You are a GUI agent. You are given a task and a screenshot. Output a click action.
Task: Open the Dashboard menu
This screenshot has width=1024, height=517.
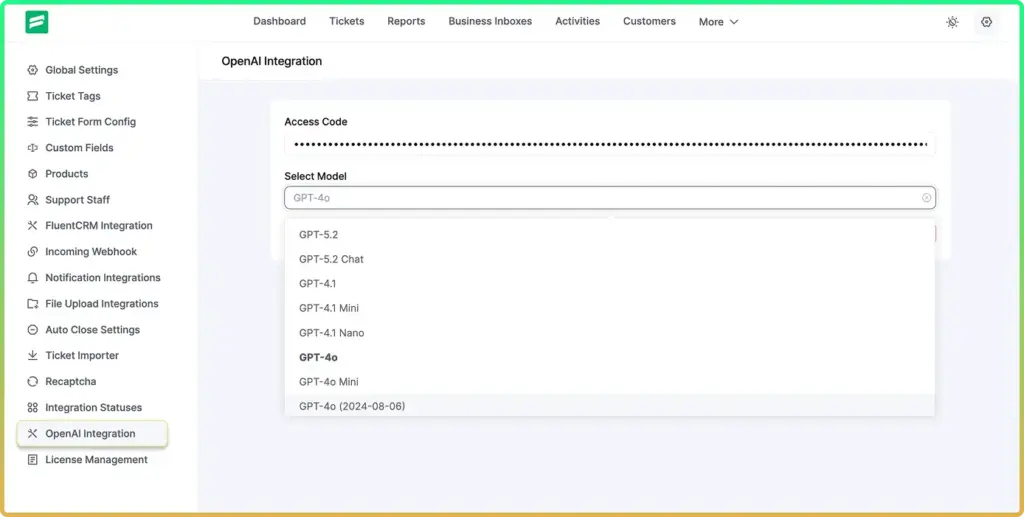click(x=280, y=22)
